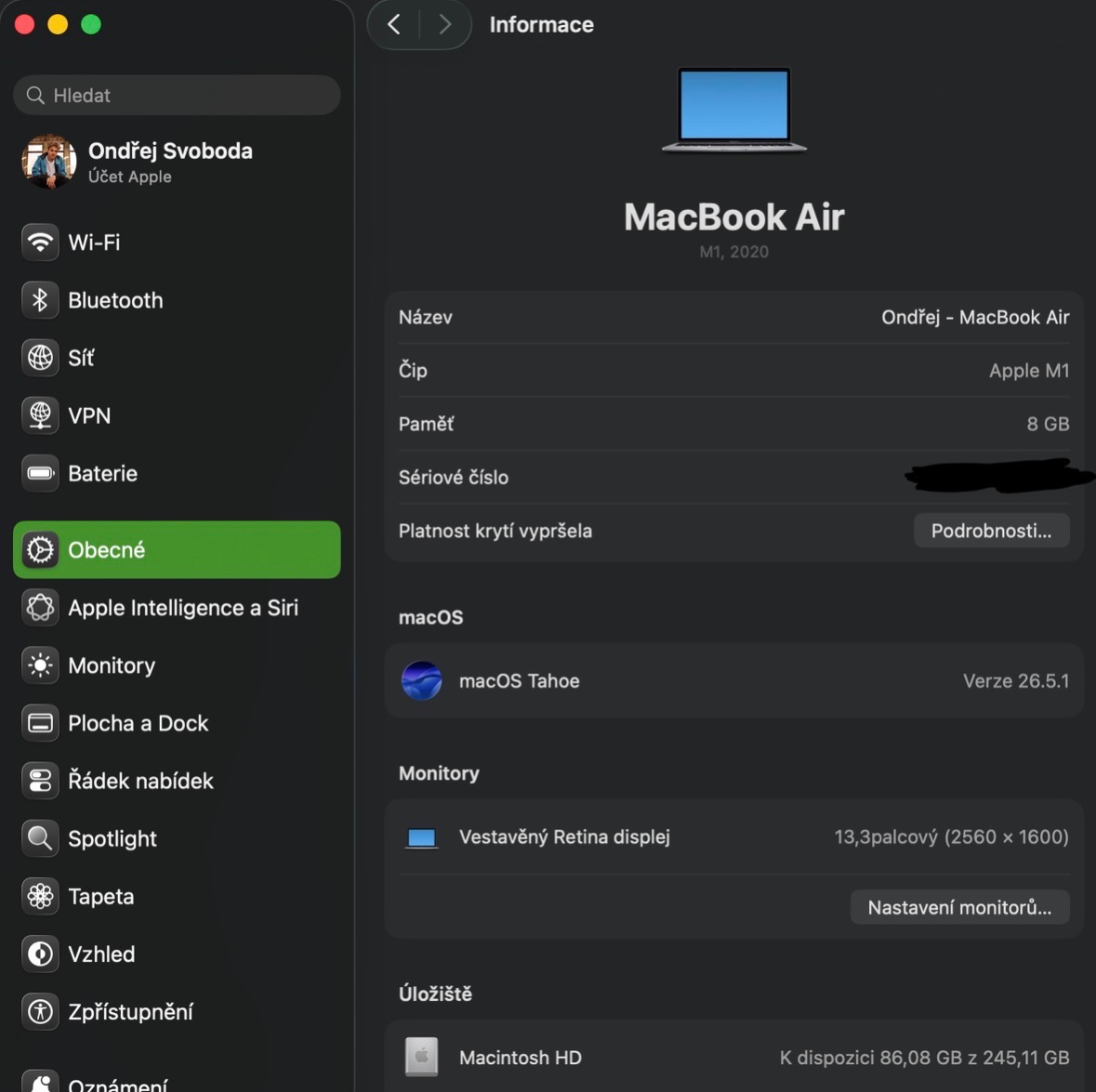The image size is (1096, 1092).
Task: Select Vzhled label in sidebar
Action: (101, 954)
